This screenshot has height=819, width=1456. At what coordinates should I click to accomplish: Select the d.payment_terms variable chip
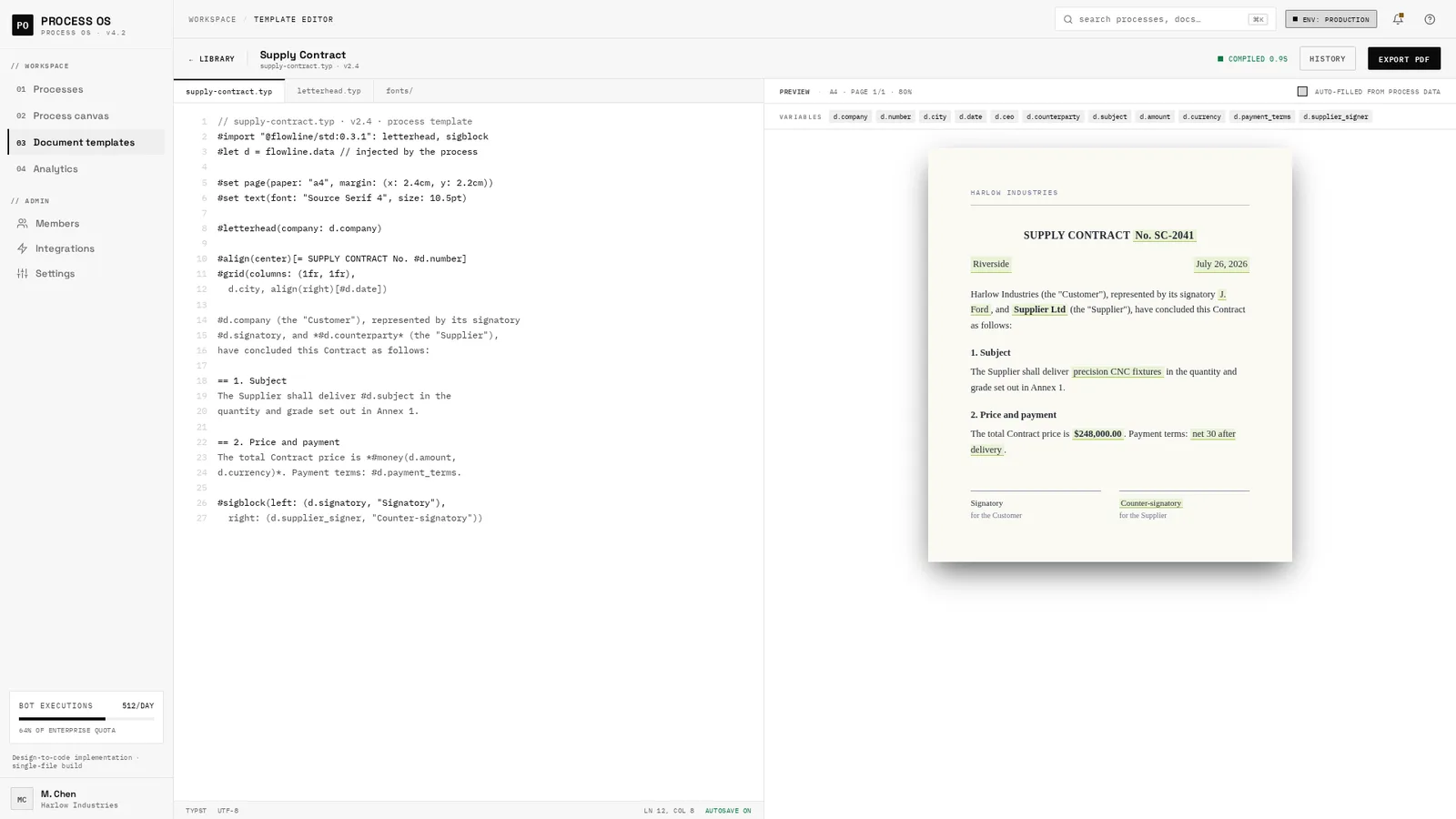click(1262, 116)
